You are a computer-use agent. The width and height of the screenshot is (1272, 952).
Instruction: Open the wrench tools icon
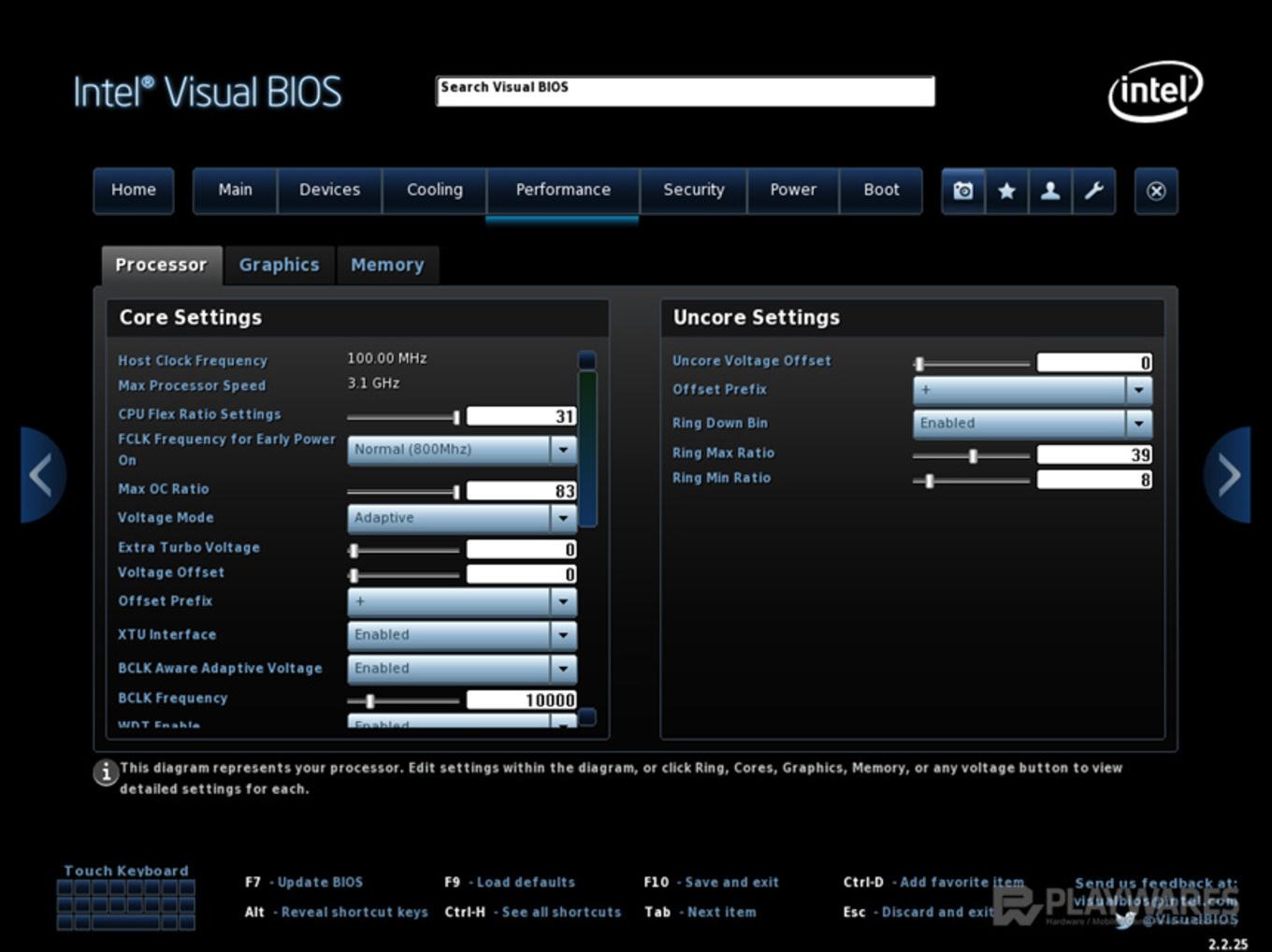point(1093,191)
